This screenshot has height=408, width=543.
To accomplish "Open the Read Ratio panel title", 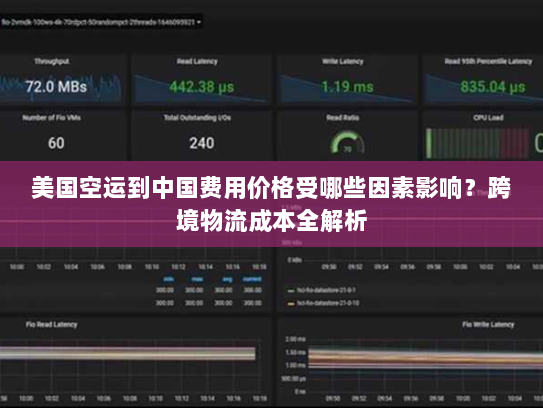I will [343, 117].
